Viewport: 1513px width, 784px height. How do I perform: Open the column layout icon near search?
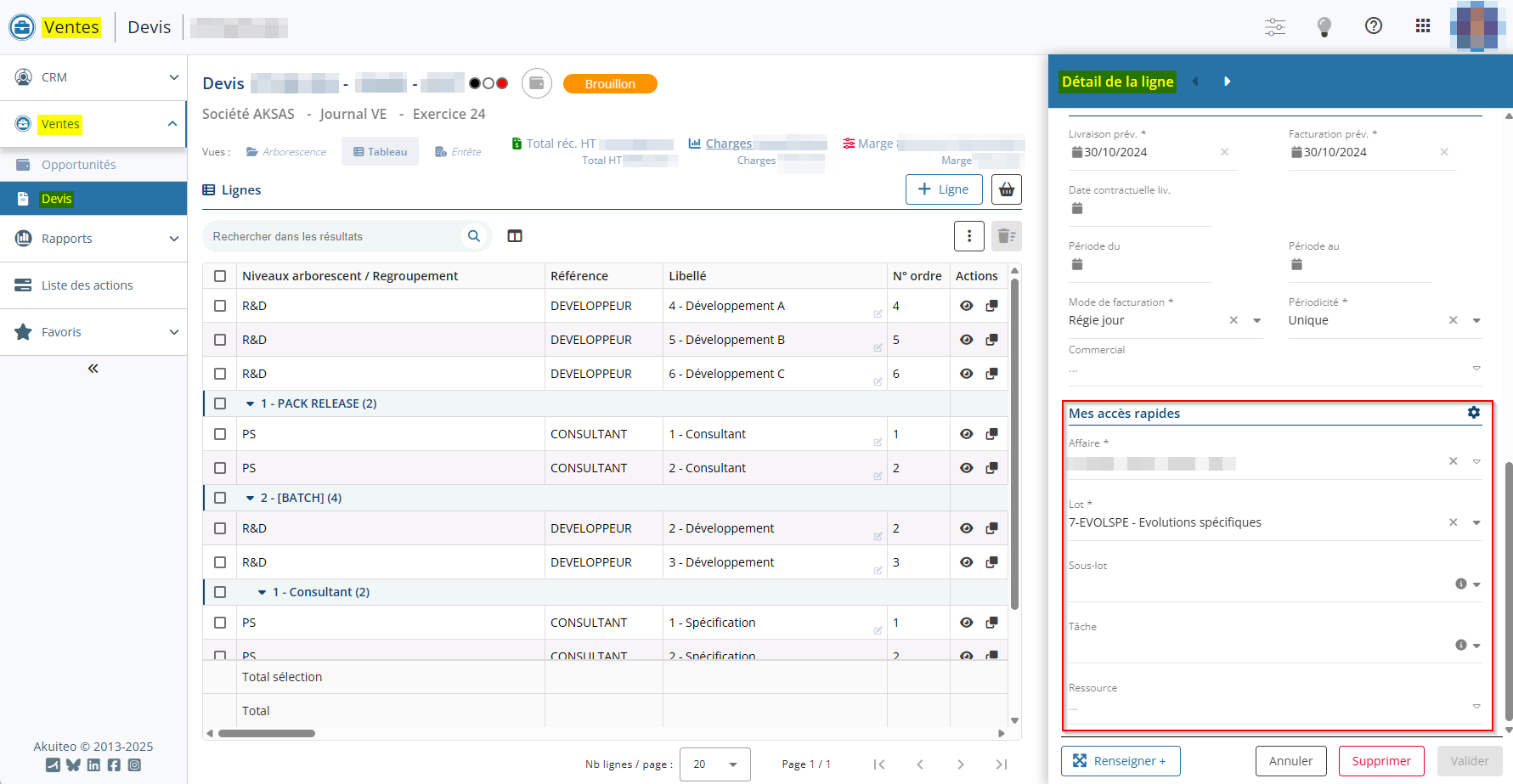(x=515, y=236)
